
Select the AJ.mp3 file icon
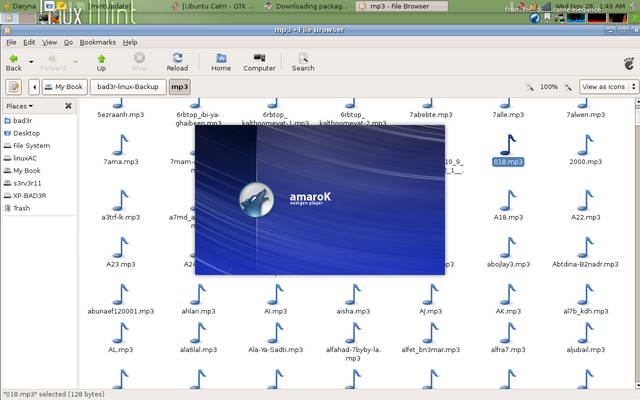point(431,295)
